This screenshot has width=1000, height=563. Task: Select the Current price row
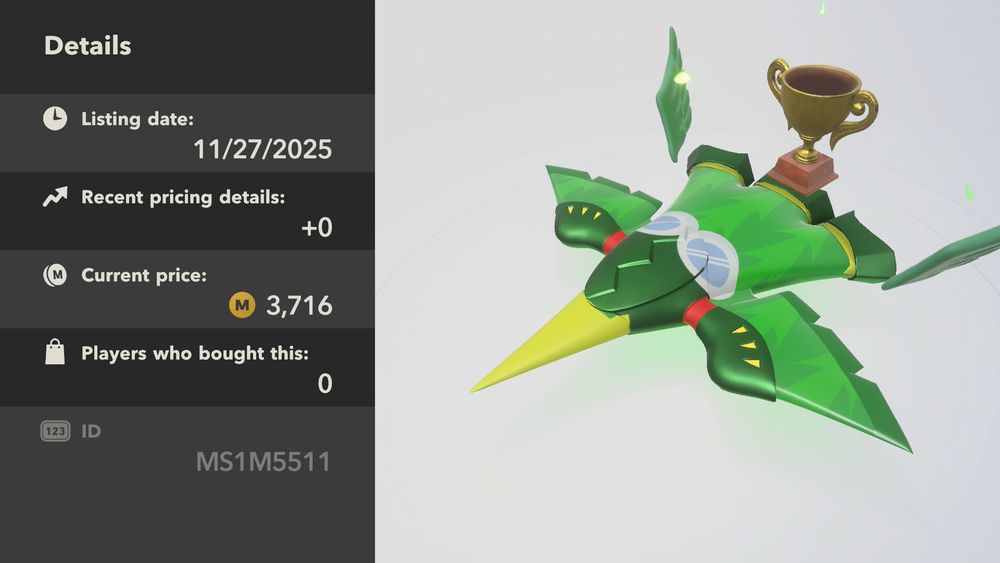187,290
